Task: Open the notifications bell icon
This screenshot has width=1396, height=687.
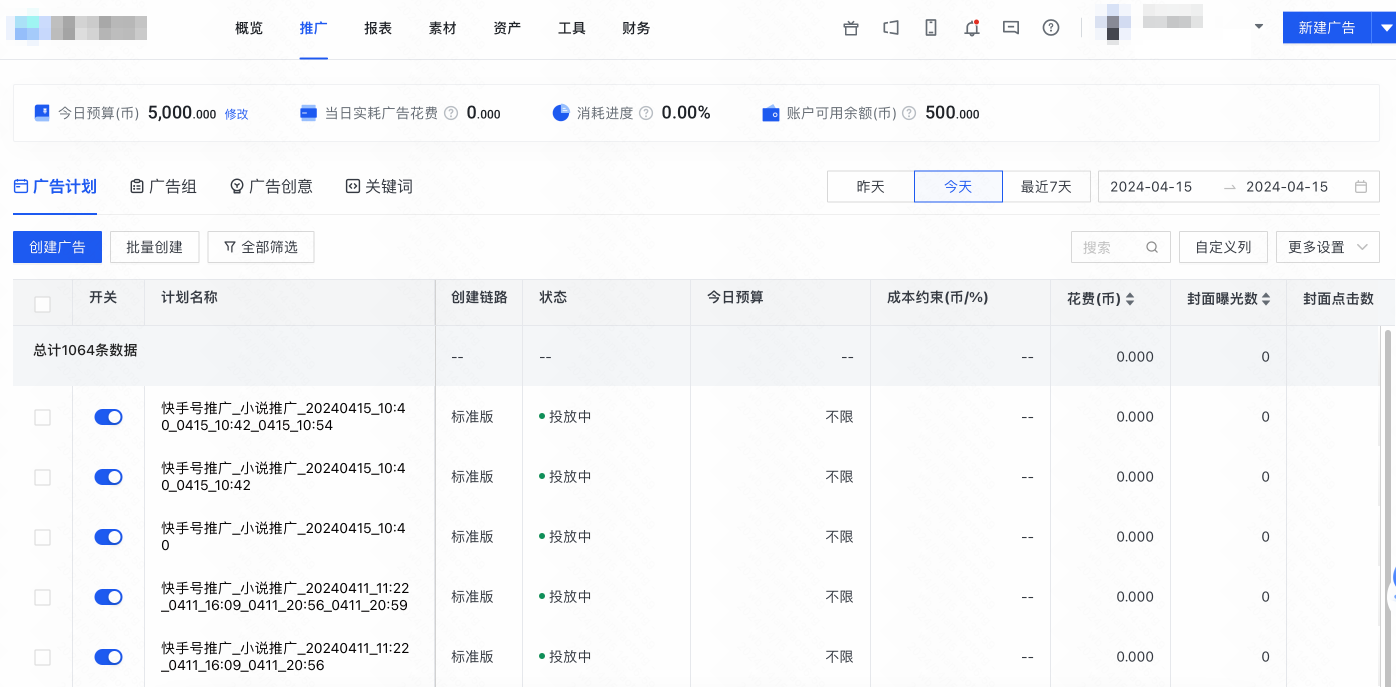Action: (971, 28)
